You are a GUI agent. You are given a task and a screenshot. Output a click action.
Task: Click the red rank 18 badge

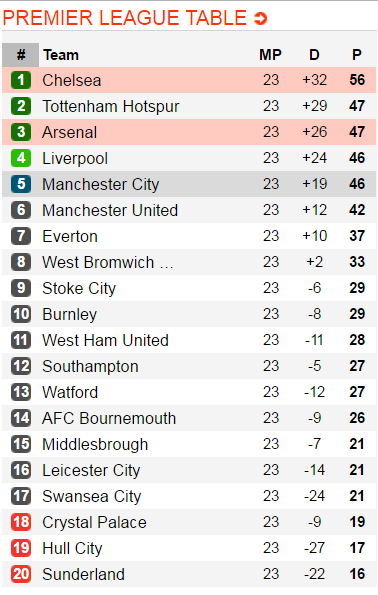[21, 522]
